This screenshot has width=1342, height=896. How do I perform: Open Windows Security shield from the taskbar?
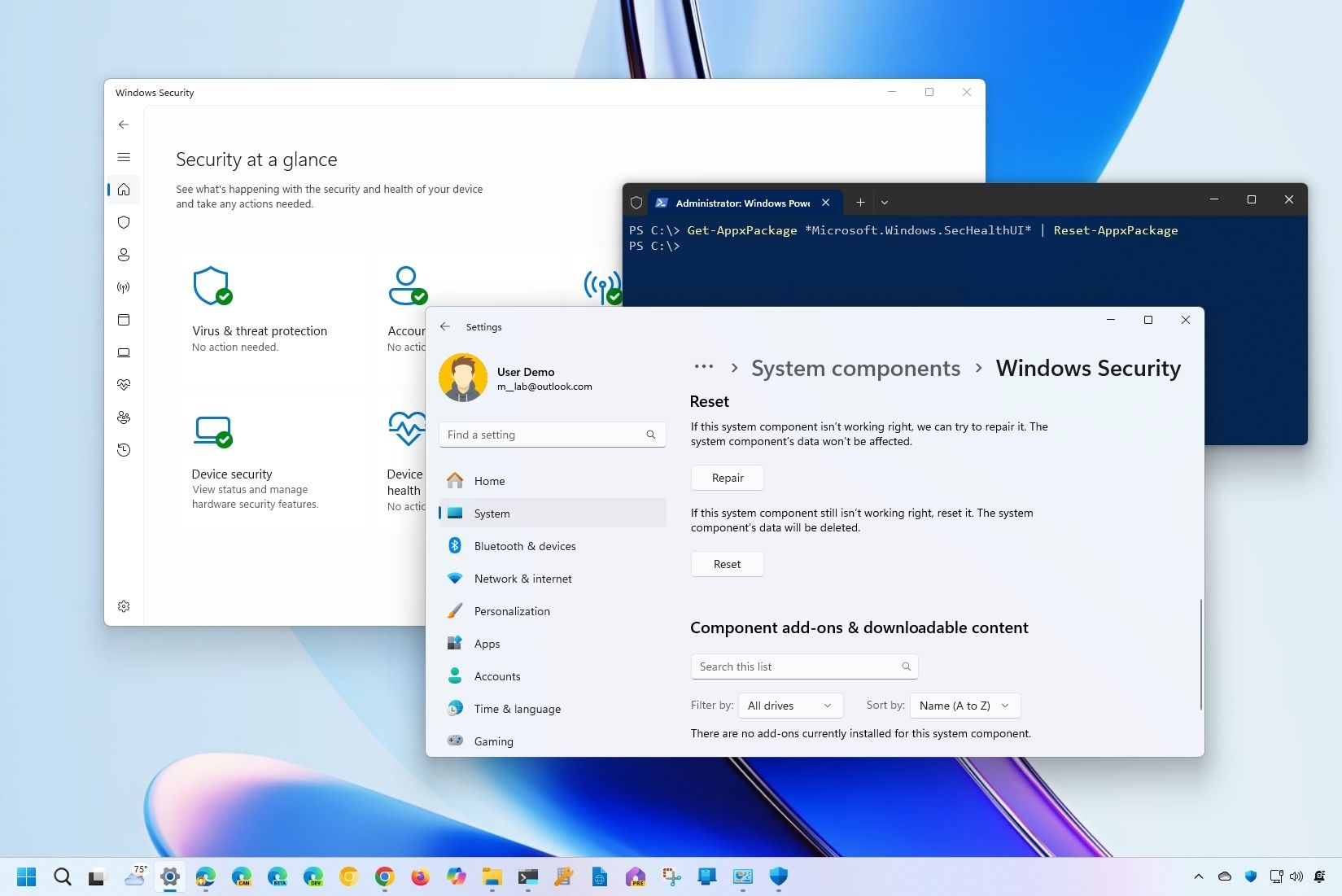click(x=777, y=877)
